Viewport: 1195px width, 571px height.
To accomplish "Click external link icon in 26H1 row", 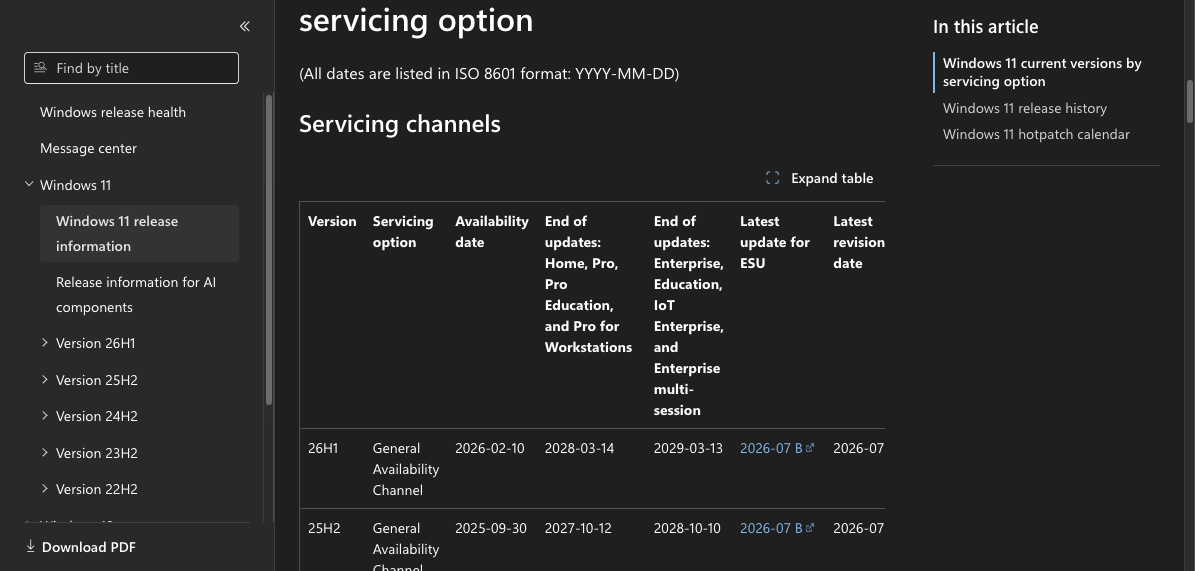I will pyautogui.click(x=810, y=447).
